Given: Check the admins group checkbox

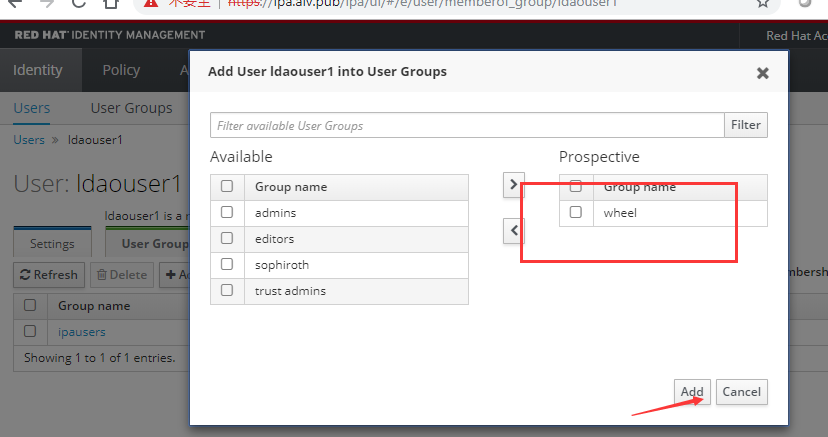Looking at the screenshot, I should (x=227, y=212).
